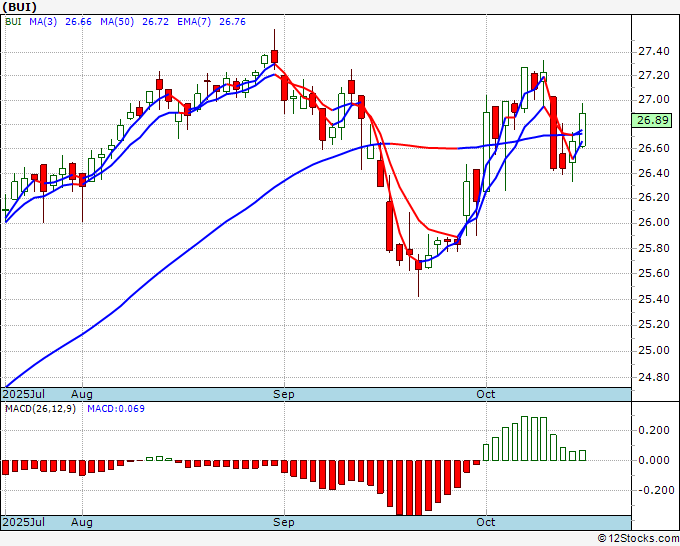The height and width of the screenshot is (546, 680).
Task: Click the 25.00 price axis label
Action: pos(654,350)
